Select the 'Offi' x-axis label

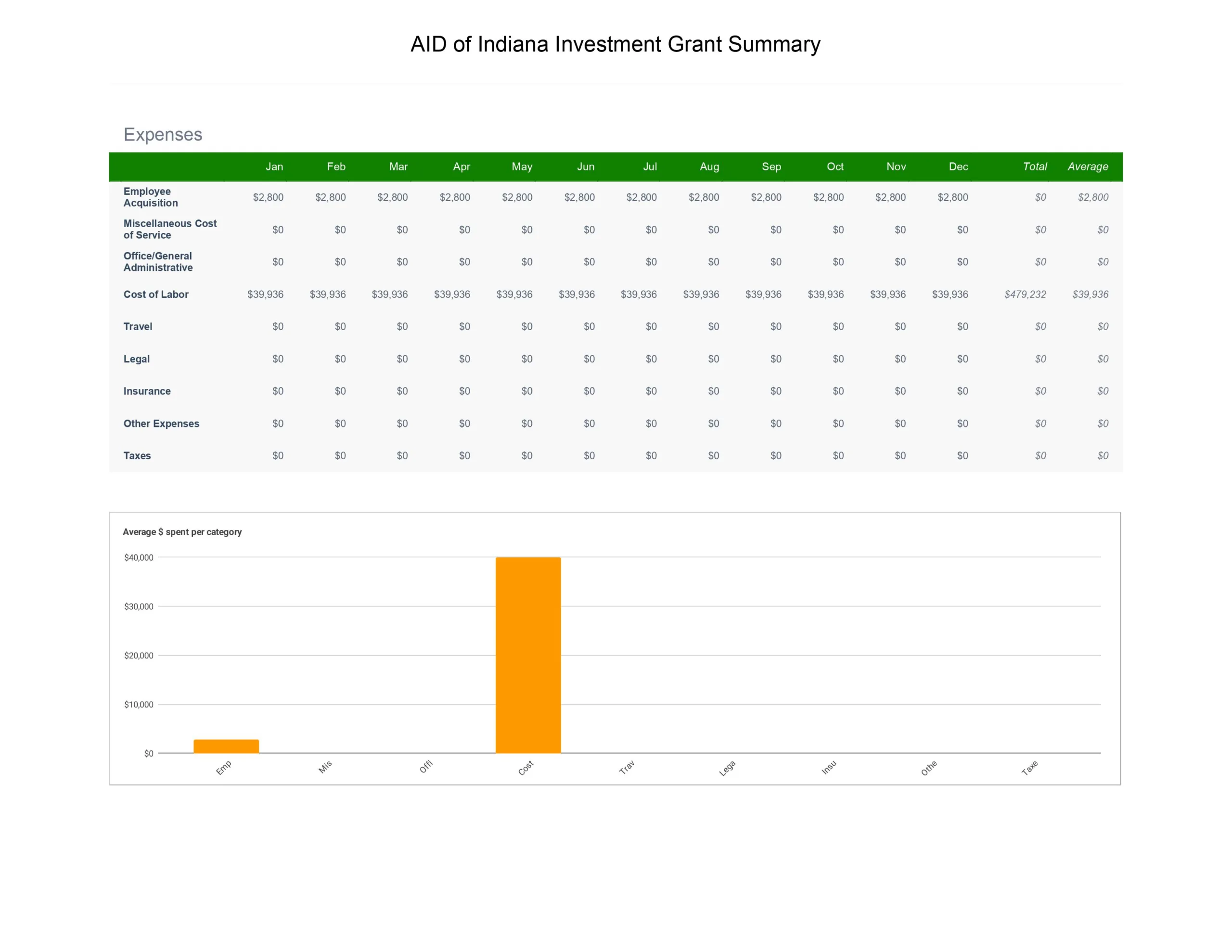tap(426, 766)
